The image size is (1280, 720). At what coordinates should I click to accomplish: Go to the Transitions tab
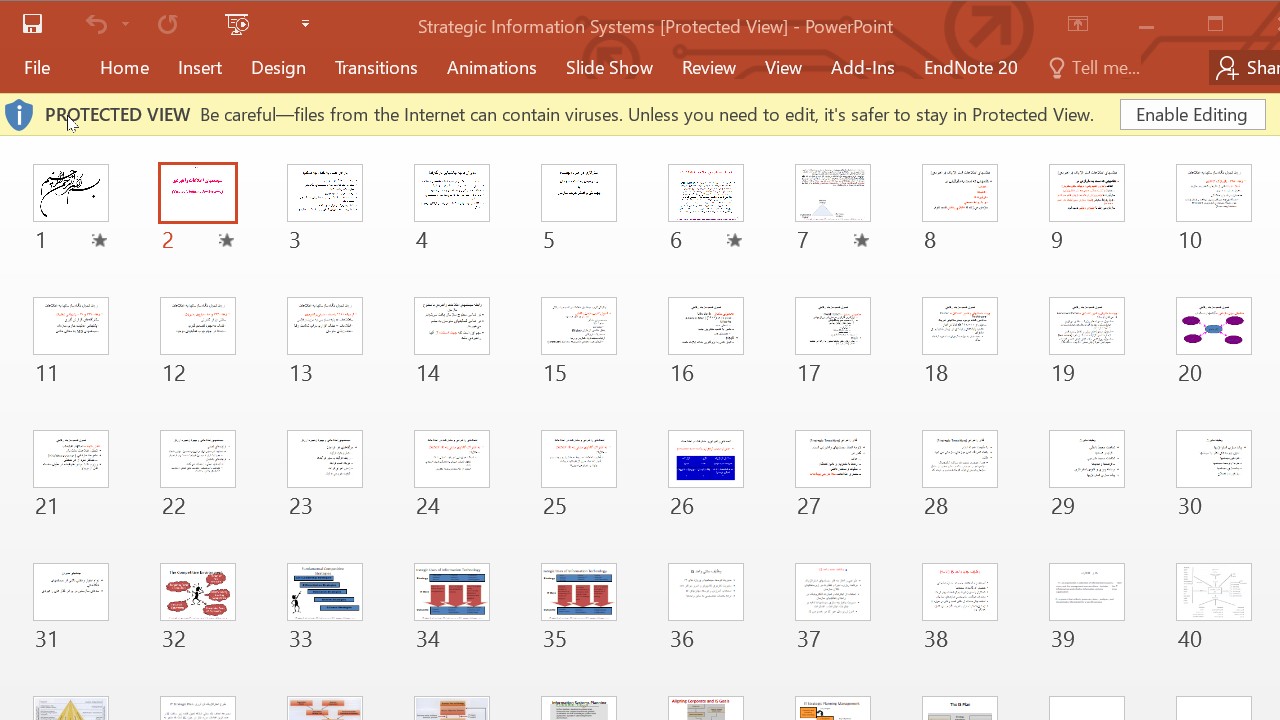376,68
